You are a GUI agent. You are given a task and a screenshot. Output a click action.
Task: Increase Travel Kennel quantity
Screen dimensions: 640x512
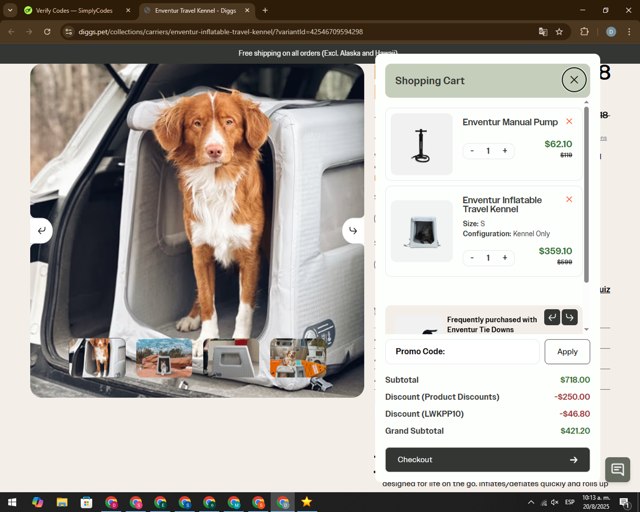point(505,258)
